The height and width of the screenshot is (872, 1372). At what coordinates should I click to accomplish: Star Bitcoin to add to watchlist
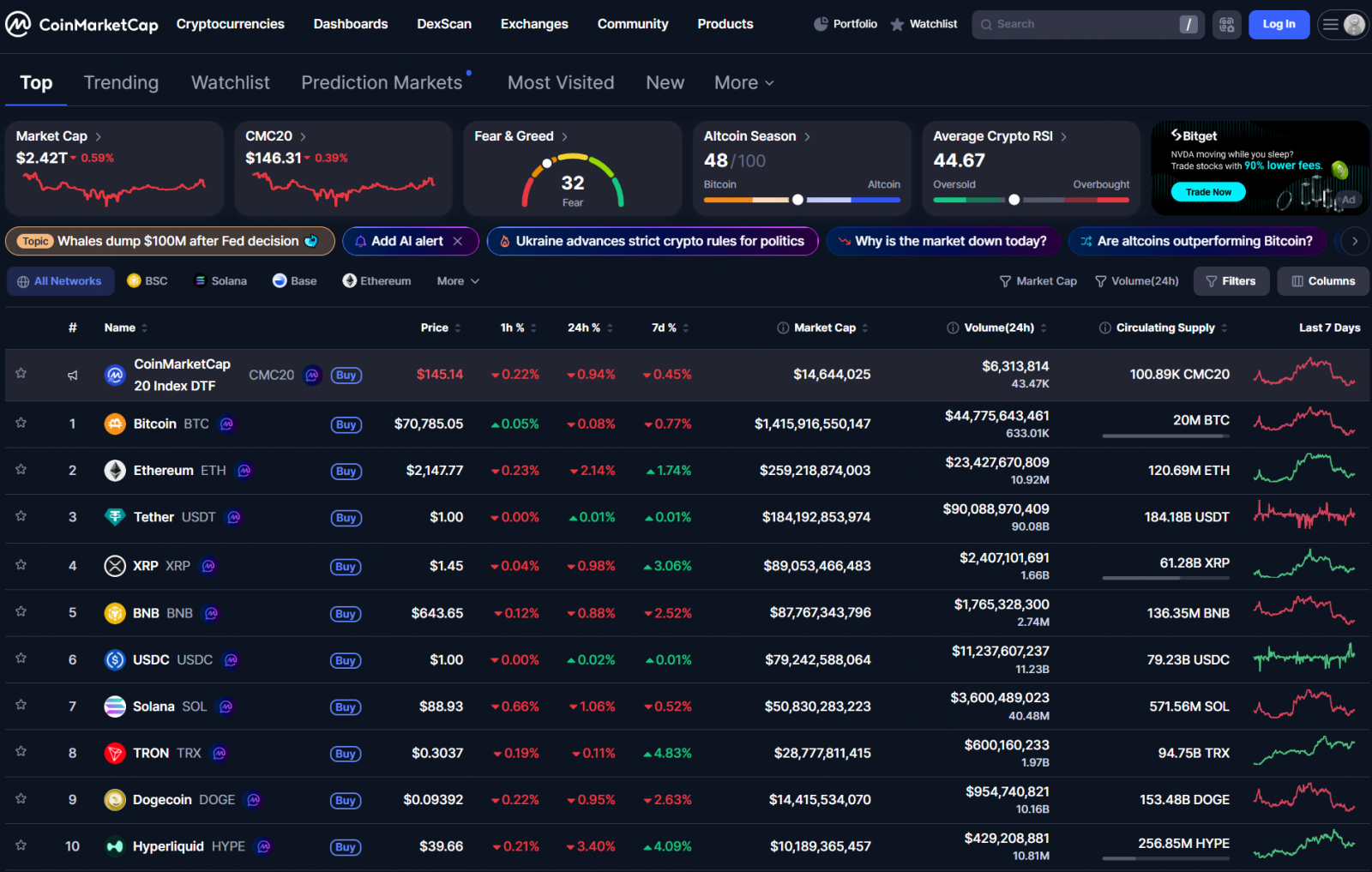point(21,423)
